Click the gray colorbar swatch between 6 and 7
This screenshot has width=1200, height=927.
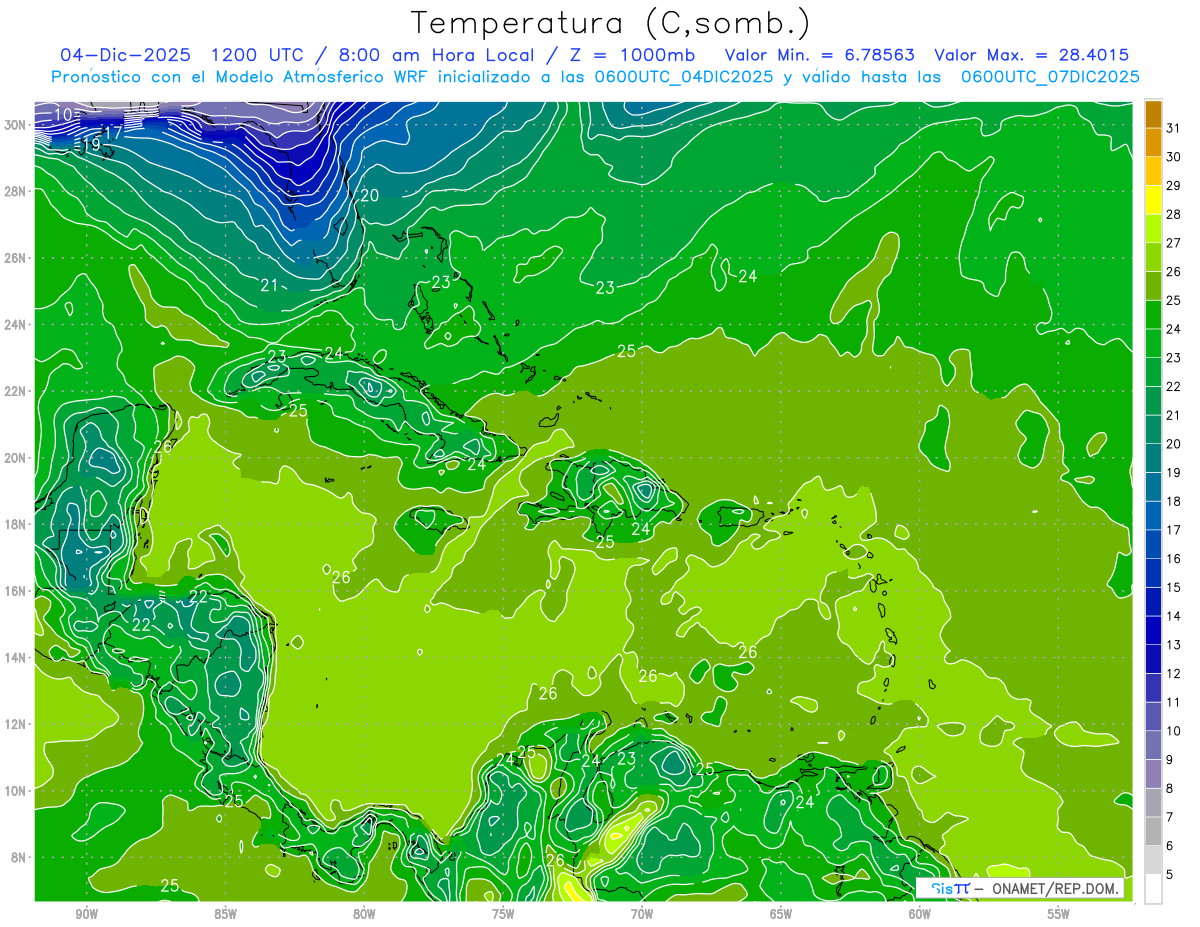1153,831
